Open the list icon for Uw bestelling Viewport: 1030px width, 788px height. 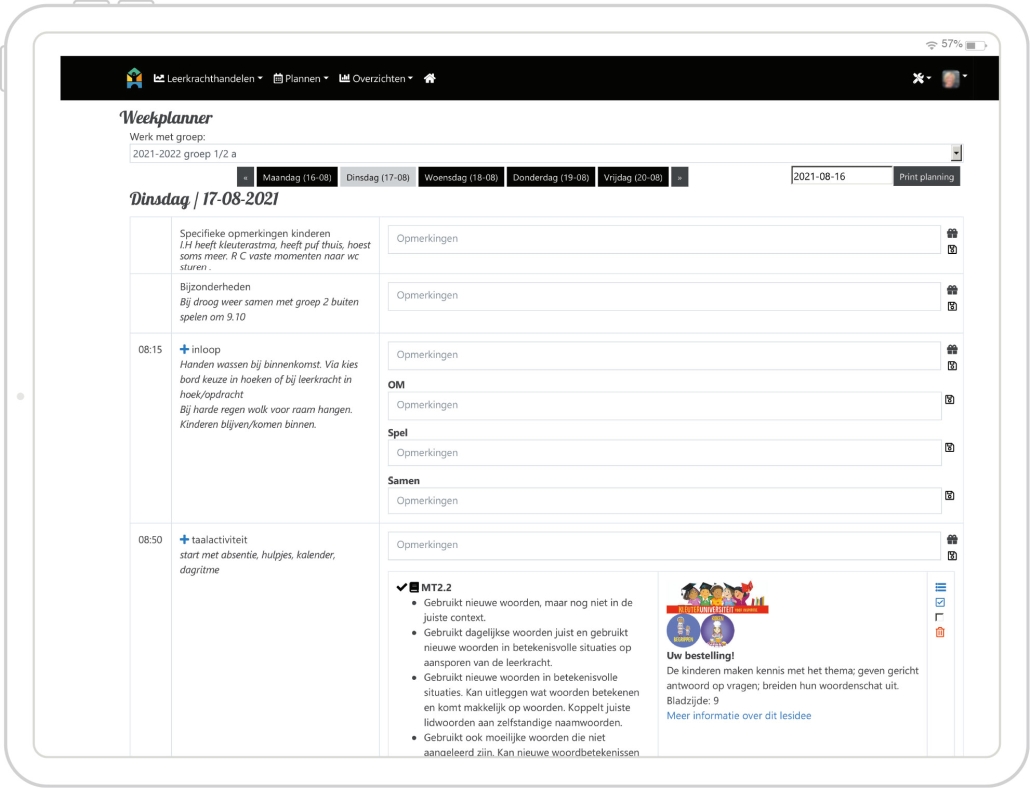click(x=940, y=587)
